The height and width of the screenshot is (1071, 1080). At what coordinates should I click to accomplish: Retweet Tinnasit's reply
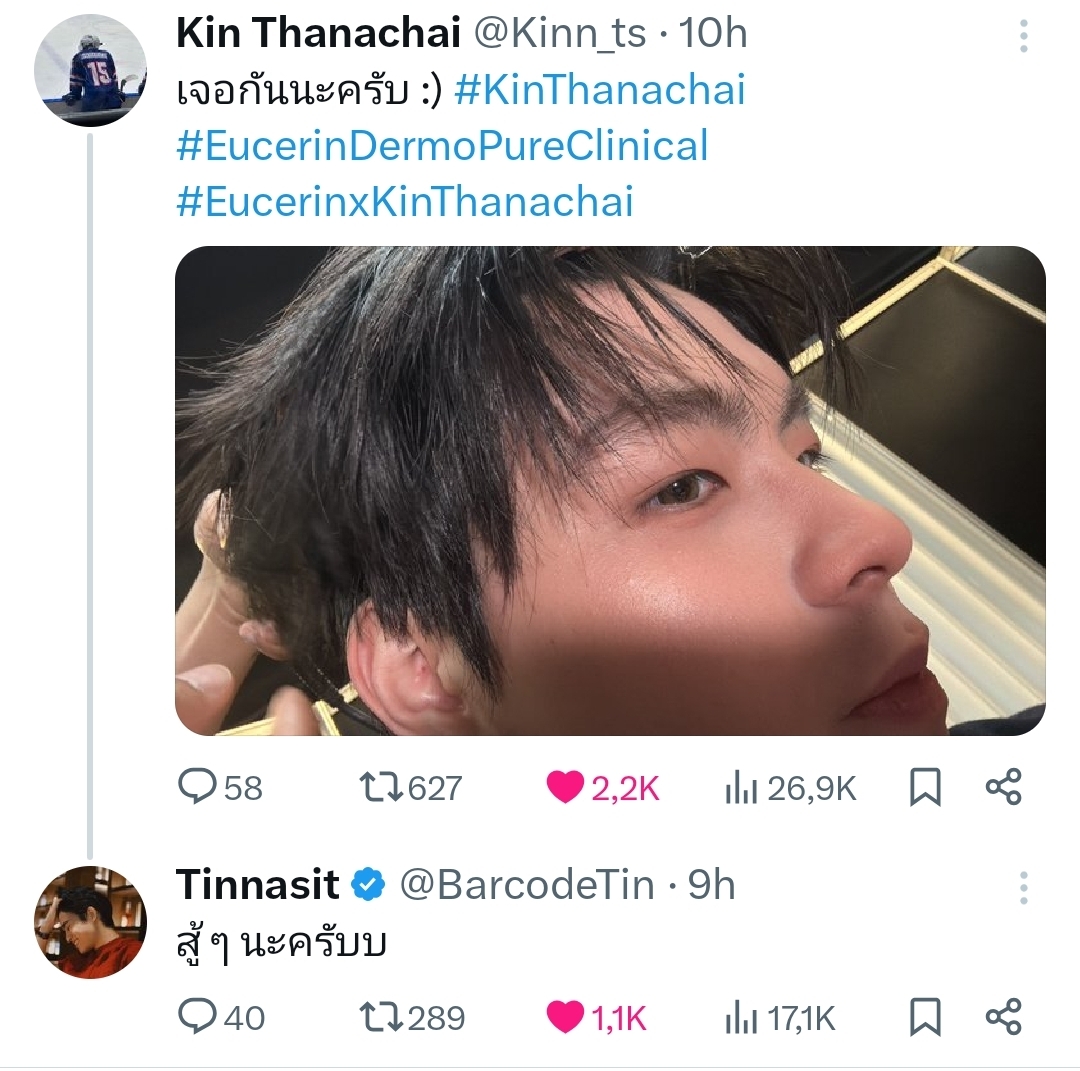(381, 1018)
